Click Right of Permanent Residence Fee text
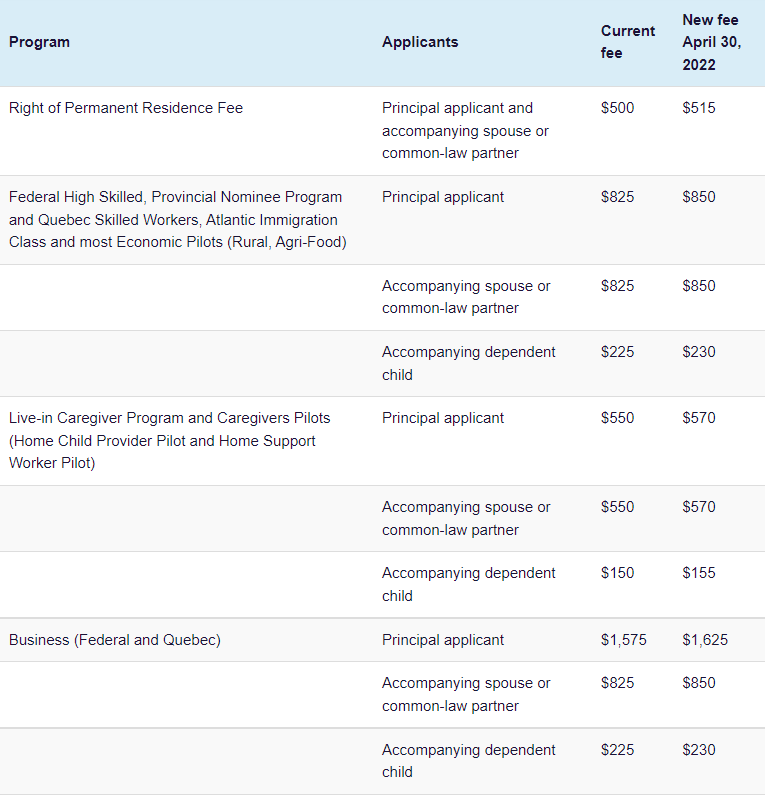 pyautogui.click(x=126, y=108)
